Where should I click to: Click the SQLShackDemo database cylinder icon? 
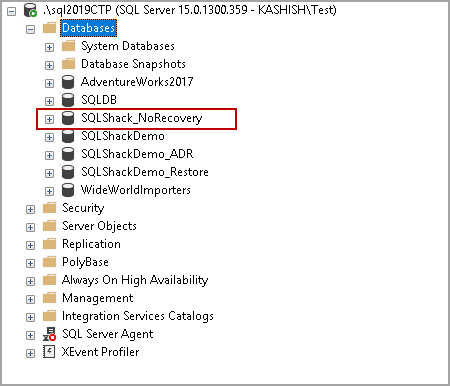[68, 136]
